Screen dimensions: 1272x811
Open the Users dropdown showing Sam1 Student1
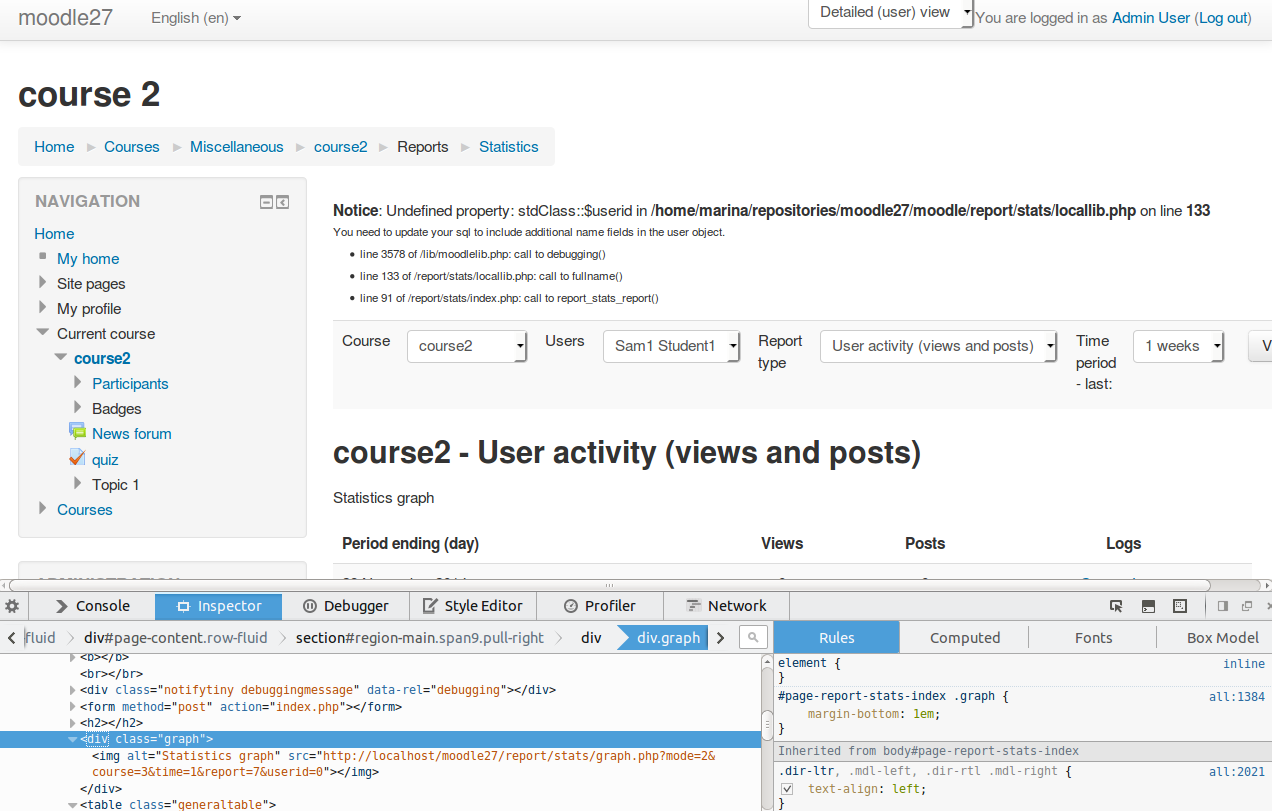(x=671, y=346)
